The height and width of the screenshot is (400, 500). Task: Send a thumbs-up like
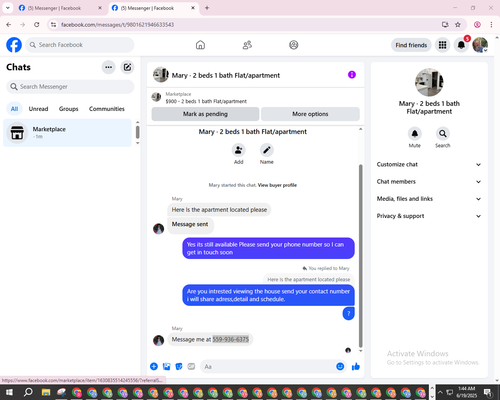tap(356, 367)
